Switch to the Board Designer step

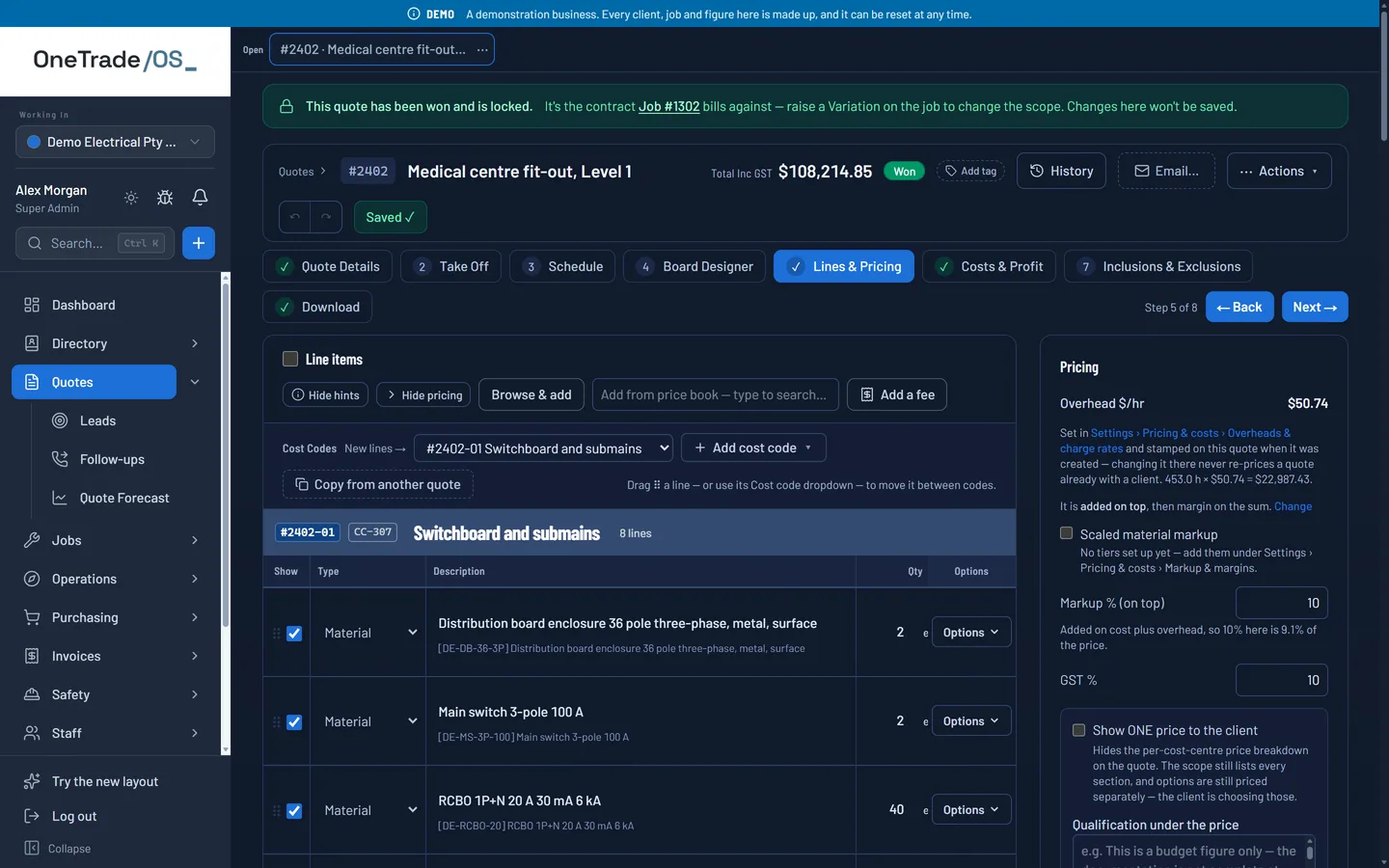[694, 266]
